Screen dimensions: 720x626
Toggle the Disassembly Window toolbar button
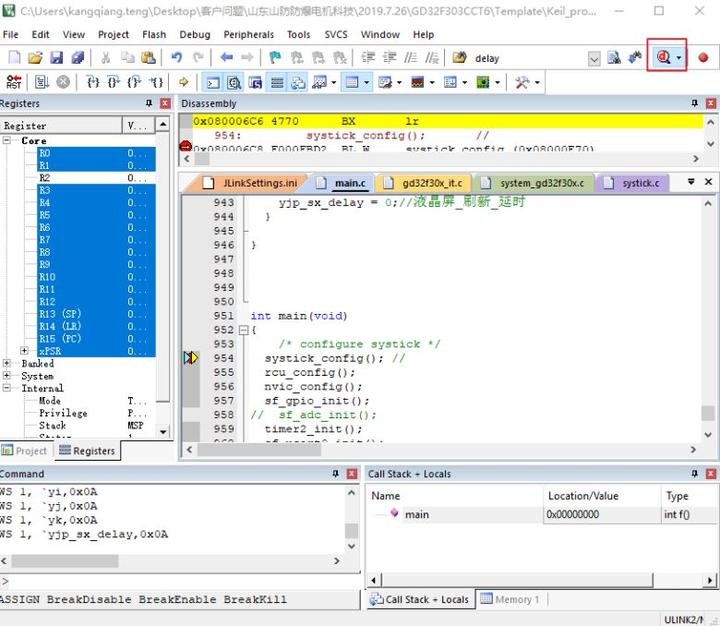(234, 82)
